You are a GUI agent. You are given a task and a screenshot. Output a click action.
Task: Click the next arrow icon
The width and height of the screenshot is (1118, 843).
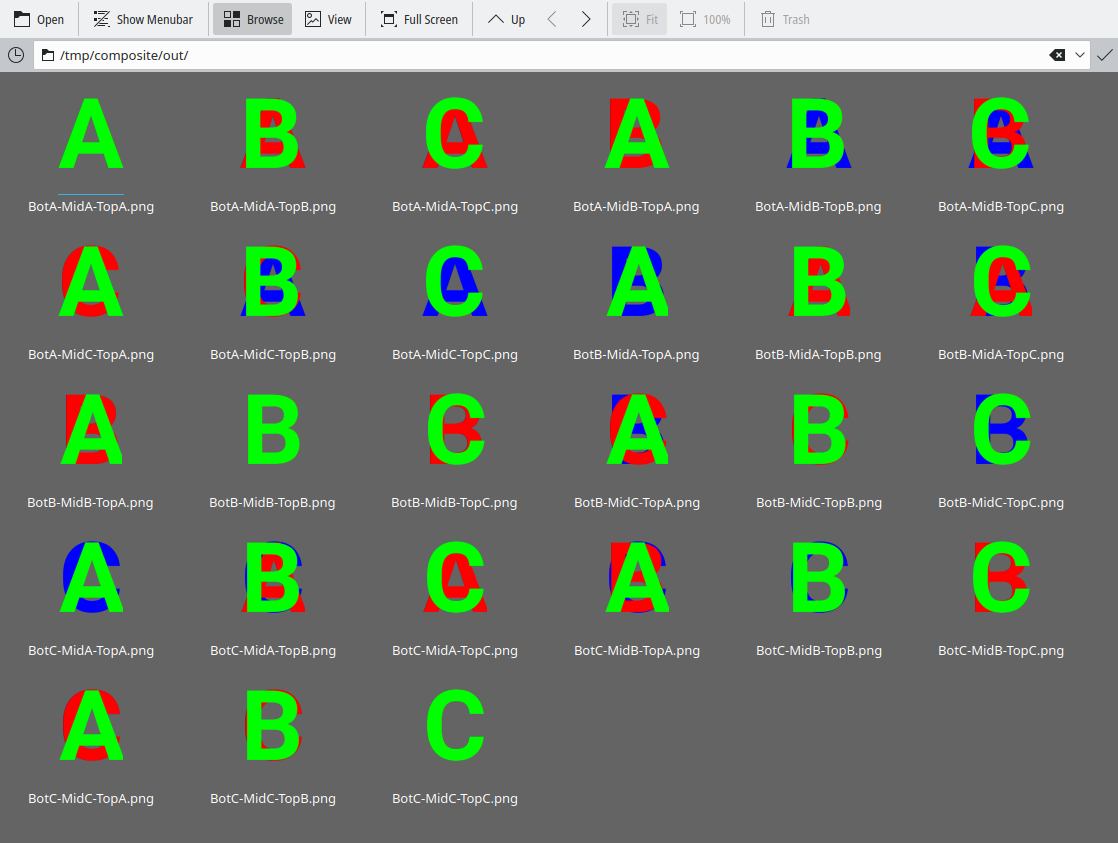pos(586,19)
